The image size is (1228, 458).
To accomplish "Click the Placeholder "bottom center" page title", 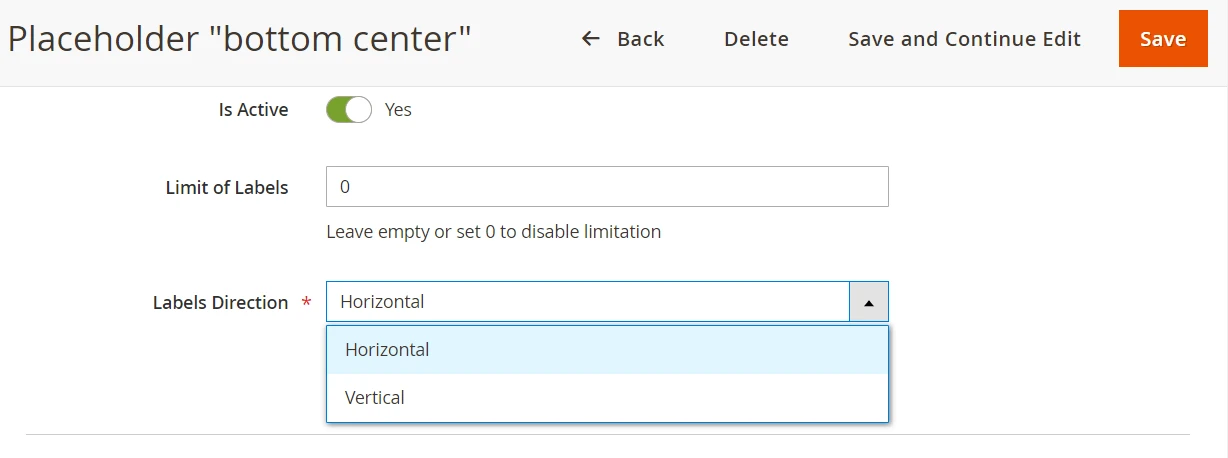I will (x=239, y=39).
